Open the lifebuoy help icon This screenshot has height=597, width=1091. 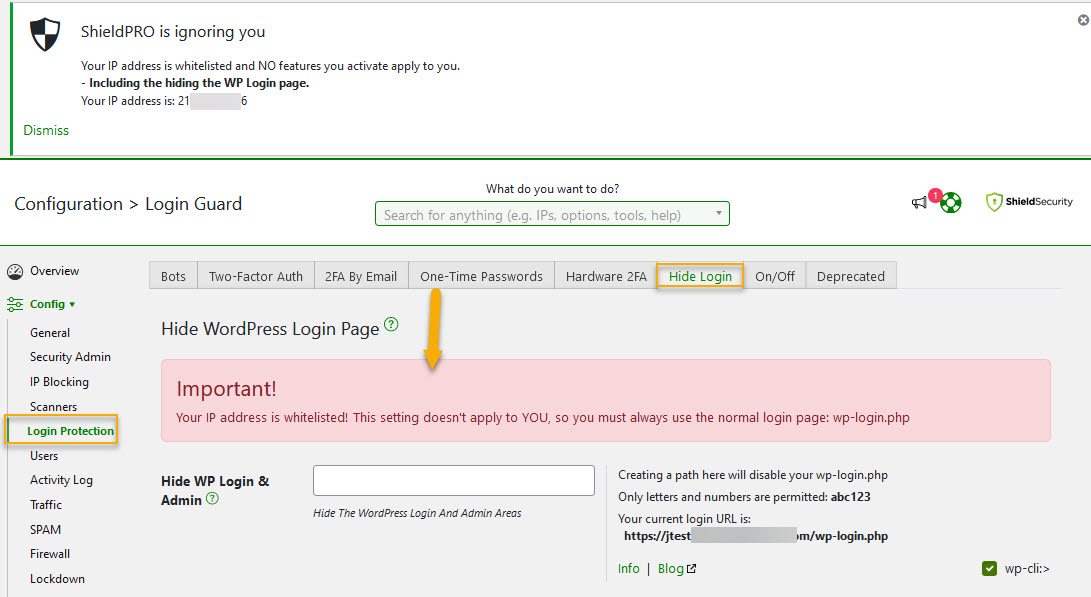950,202
